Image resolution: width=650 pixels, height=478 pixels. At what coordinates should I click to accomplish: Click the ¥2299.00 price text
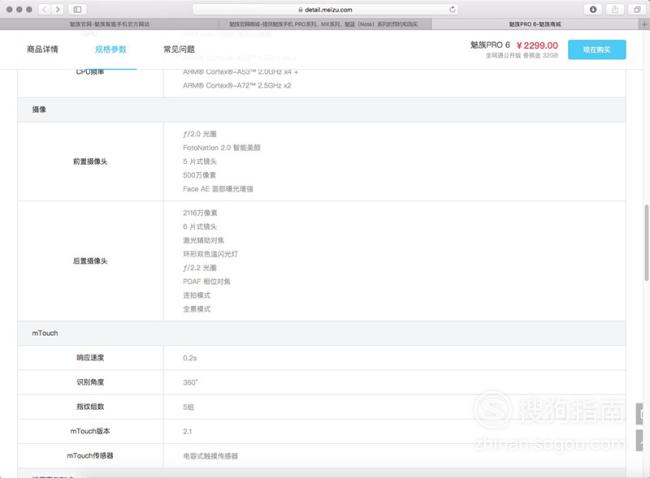tap(537, 45)
